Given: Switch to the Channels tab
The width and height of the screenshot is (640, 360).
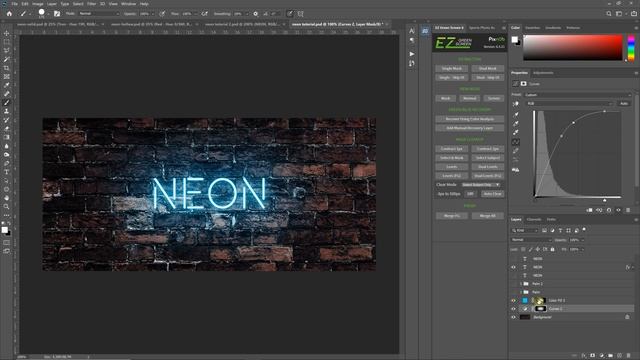Looking at the screenshot, I should click(533, 220).
